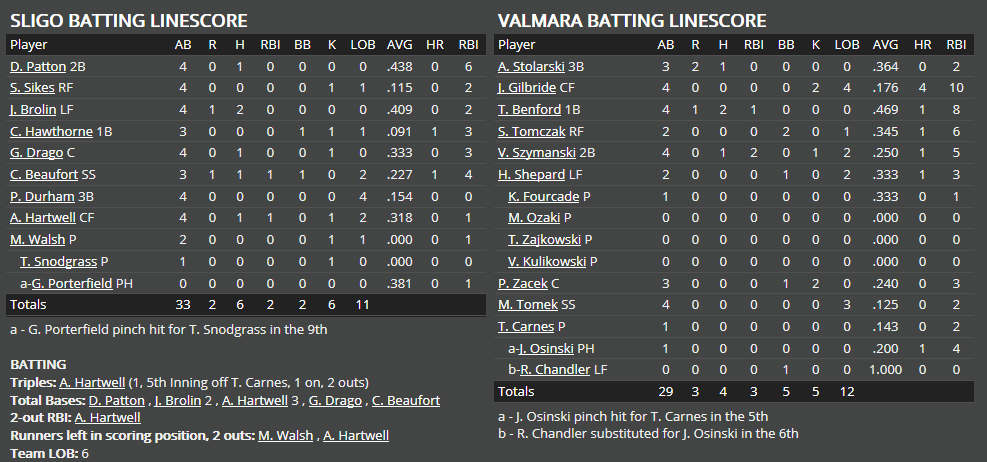987x462 pixels.
Task: Click A. Hartwell link beside 2-out RBI
Action: click(x=107, y=418)
